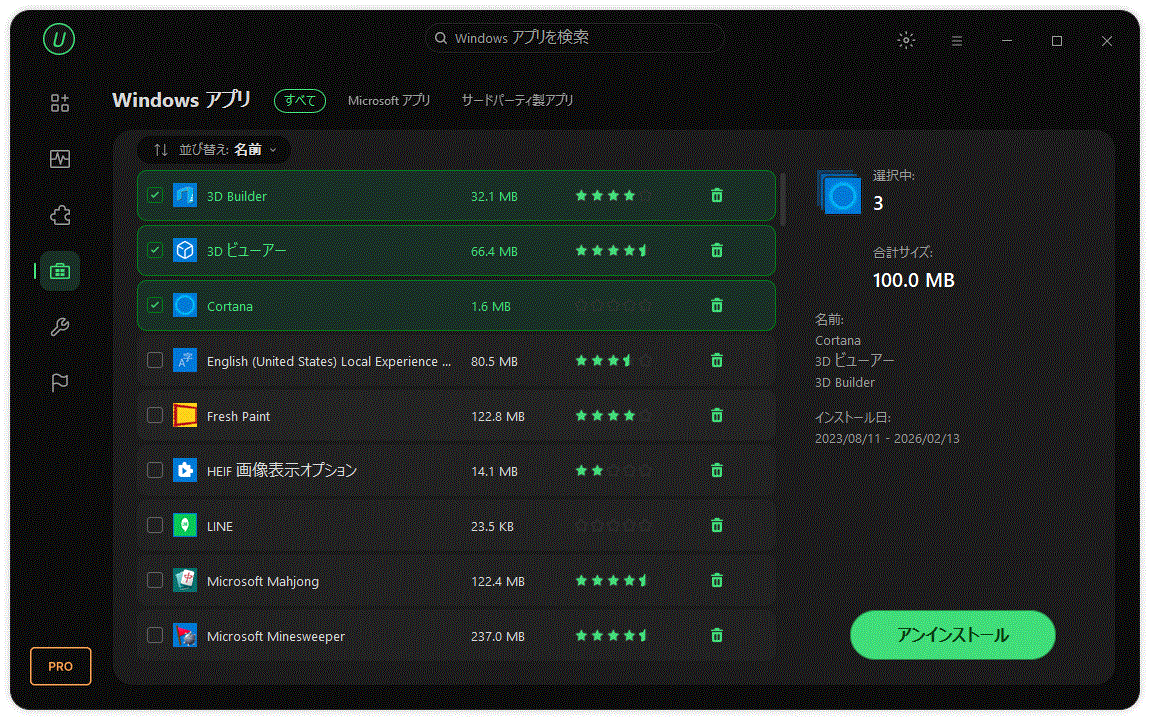Click trash icon for LINE
The image size is (1150, 720).
pos(717,526)
